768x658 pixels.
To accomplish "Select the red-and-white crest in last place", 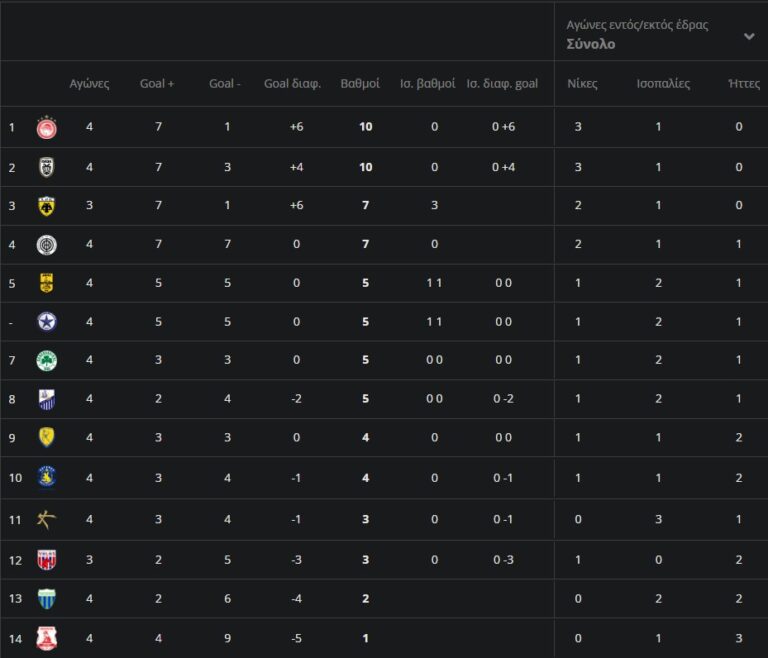I will [46, 637].
